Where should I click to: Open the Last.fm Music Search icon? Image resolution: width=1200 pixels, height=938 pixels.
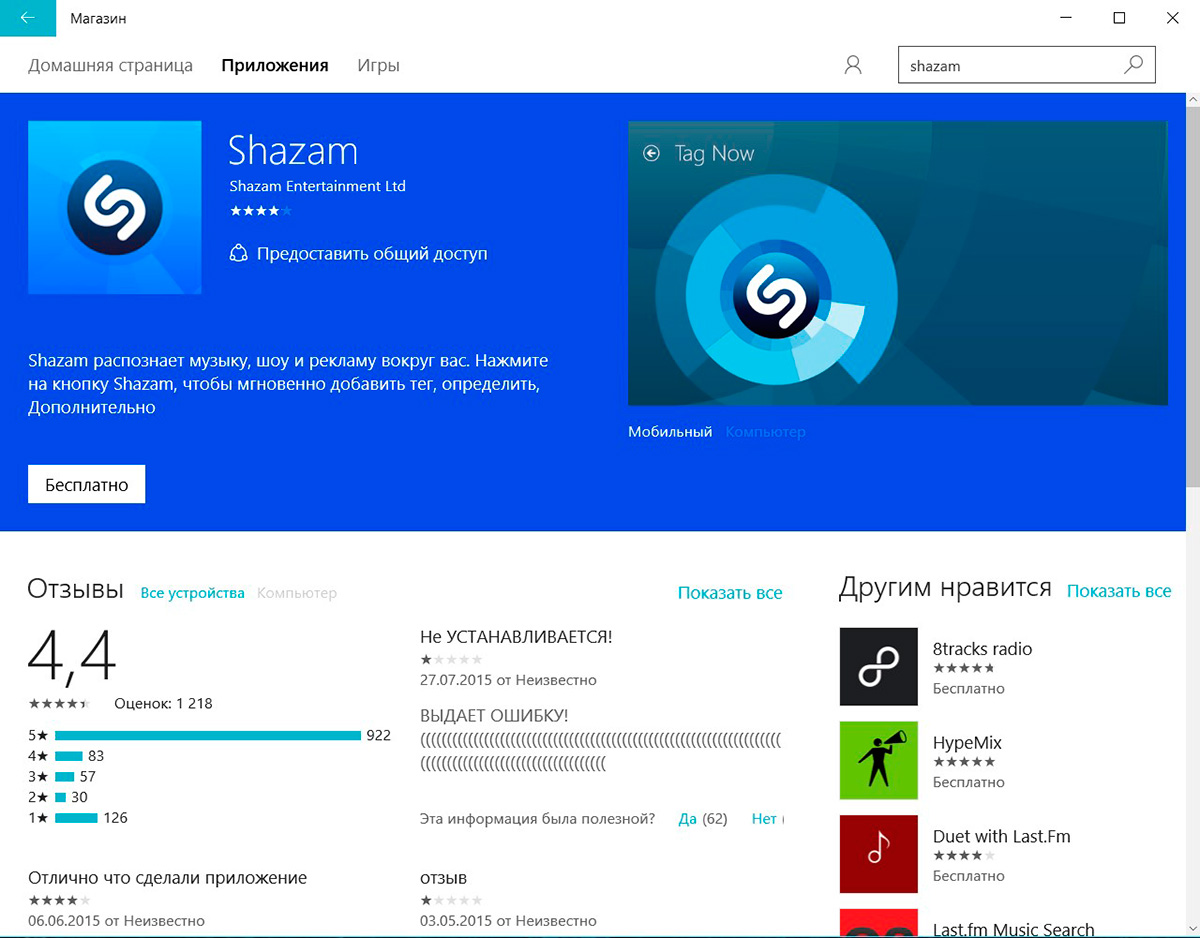click(x=878, y=923)
